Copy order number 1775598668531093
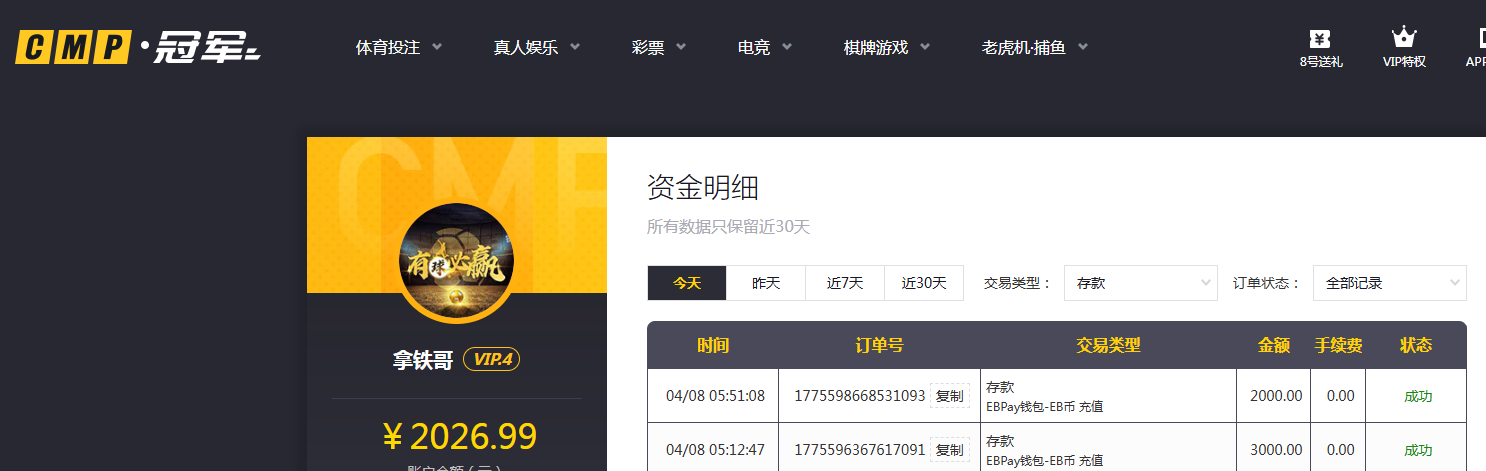The width and height of the screenshot is (1486, 471). click(x=949, y=396)
